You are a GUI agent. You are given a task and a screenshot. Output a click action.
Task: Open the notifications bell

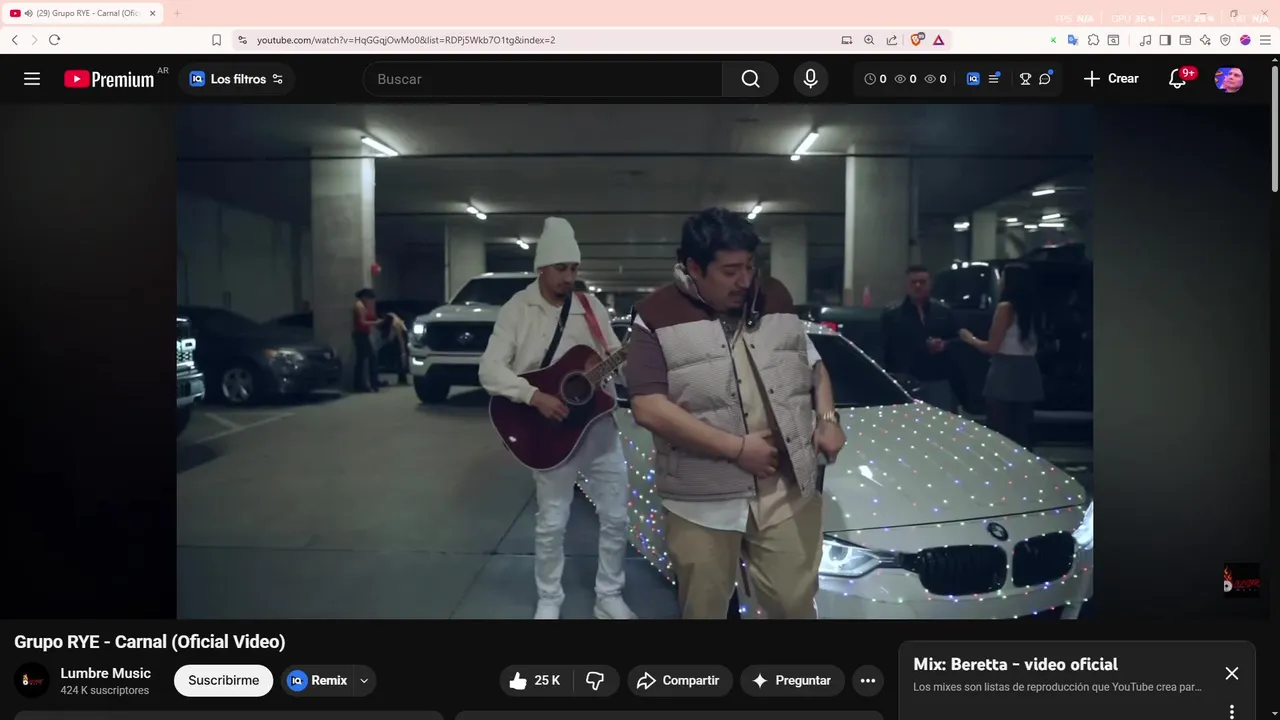point(1178,79)
